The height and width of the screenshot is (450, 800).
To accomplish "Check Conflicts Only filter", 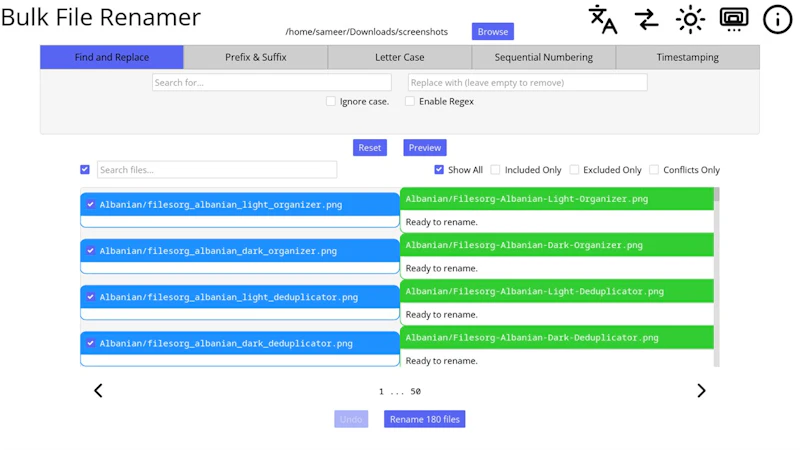I will [x=654, y=169].
